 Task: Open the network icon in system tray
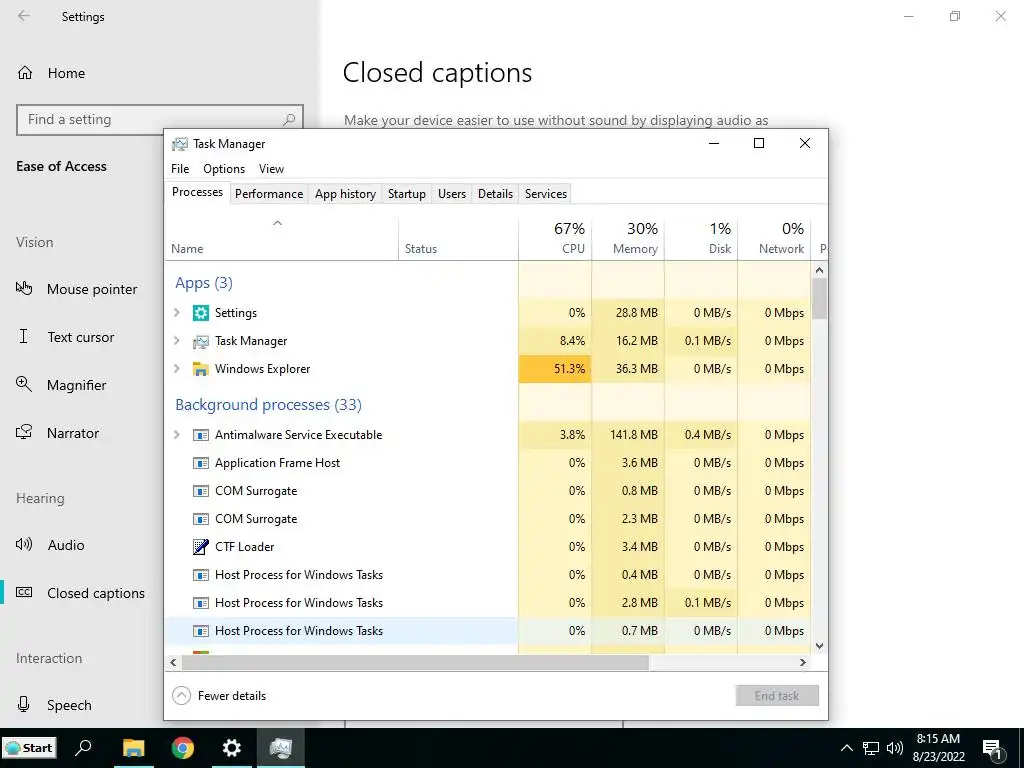871,748
